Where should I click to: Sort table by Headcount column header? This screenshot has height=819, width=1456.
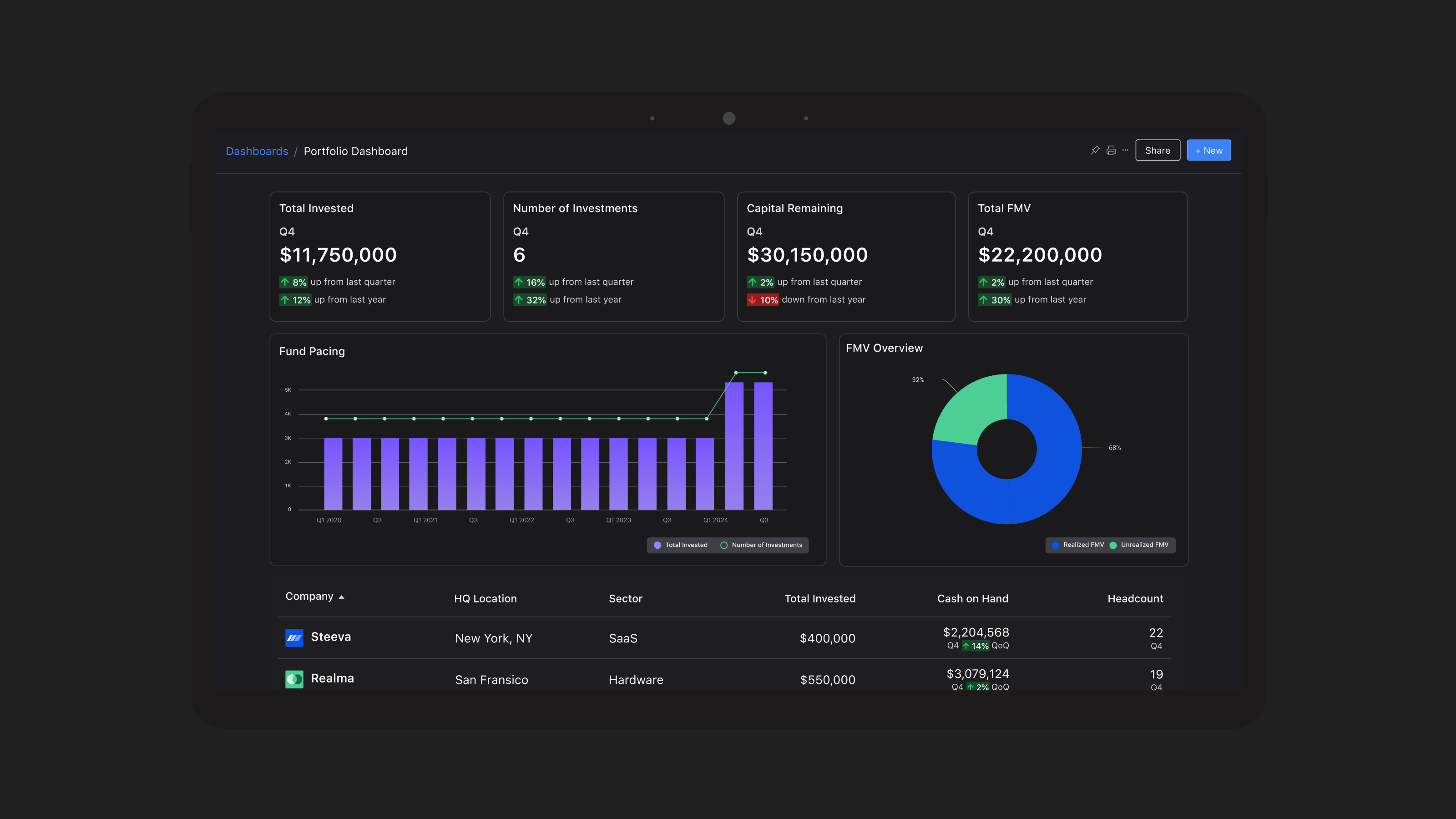click(x=1135, y=599)
